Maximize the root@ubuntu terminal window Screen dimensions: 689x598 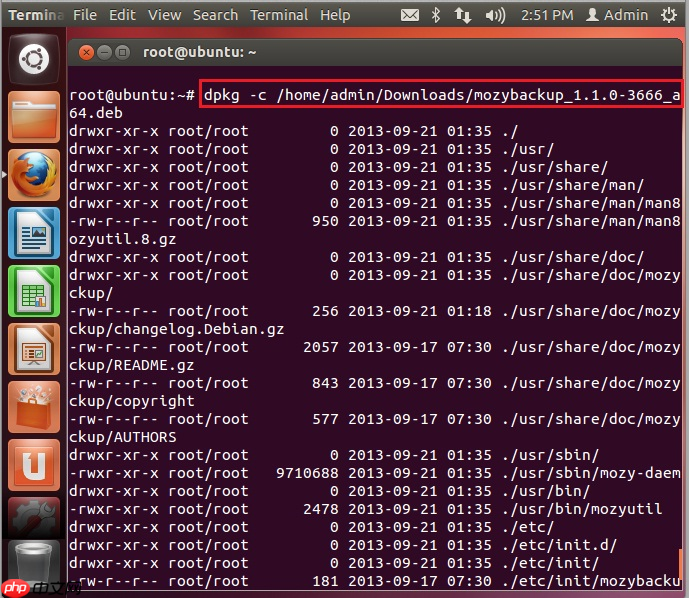pyautogui.click(x=122, y=53)
